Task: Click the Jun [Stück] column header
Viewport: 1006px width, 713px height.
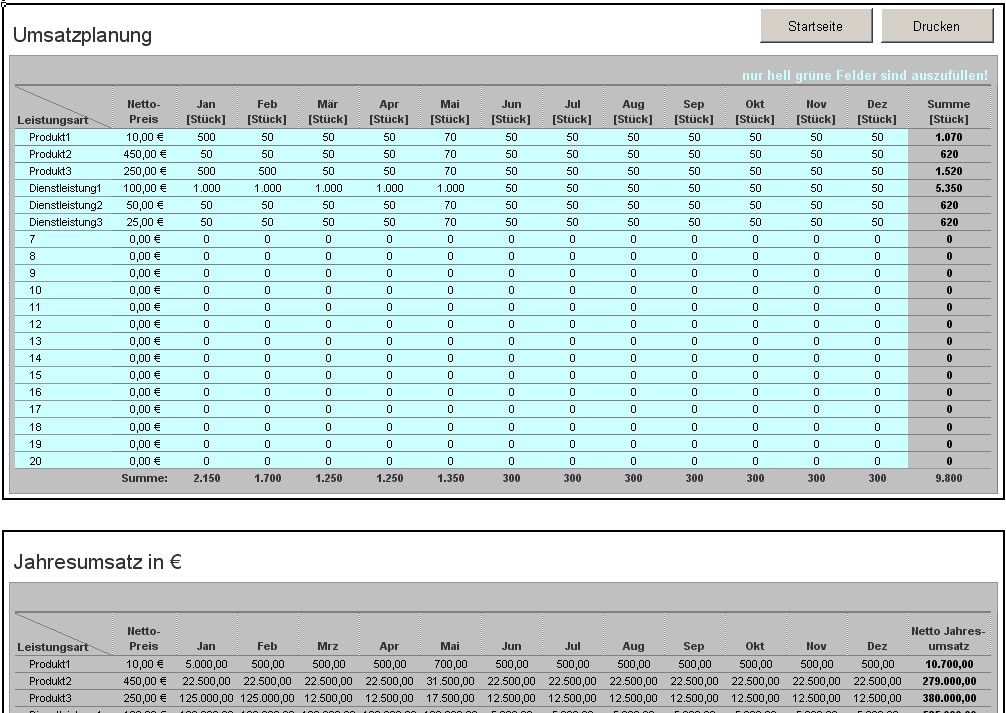Action: click(511, 112)
